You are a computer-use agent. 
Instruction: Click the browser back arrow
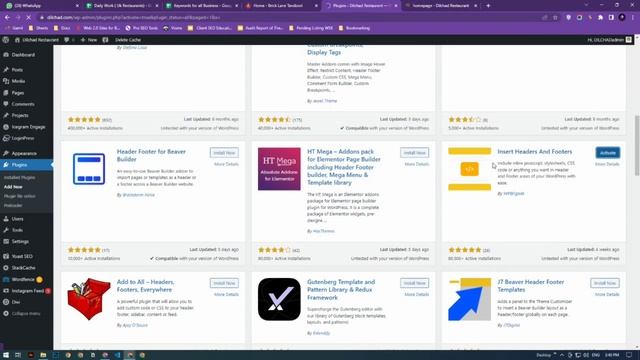7,18
